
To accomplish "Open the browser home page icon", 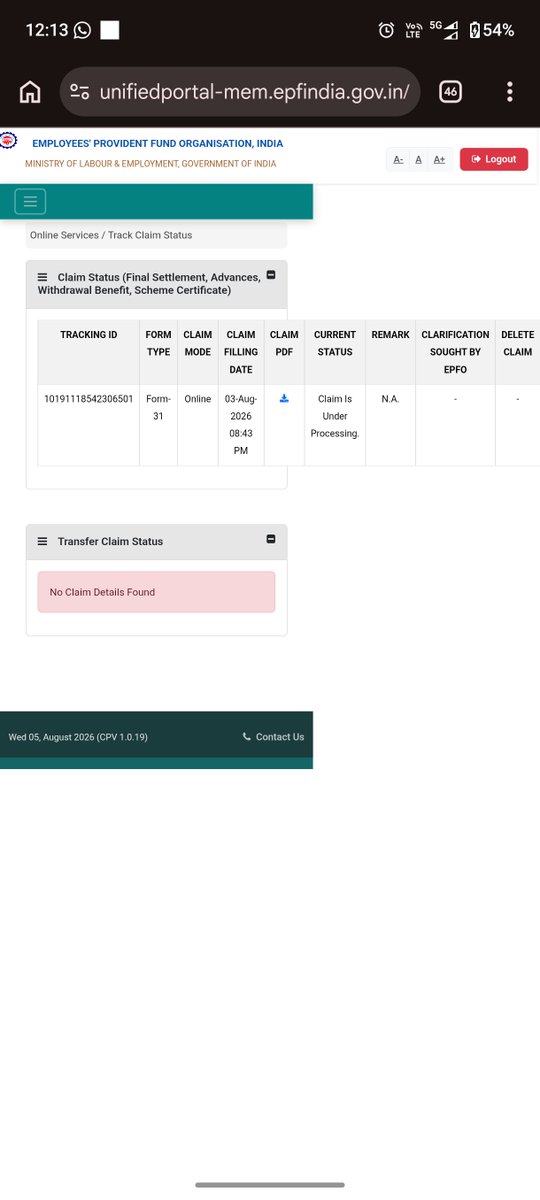I will [30, 92].
